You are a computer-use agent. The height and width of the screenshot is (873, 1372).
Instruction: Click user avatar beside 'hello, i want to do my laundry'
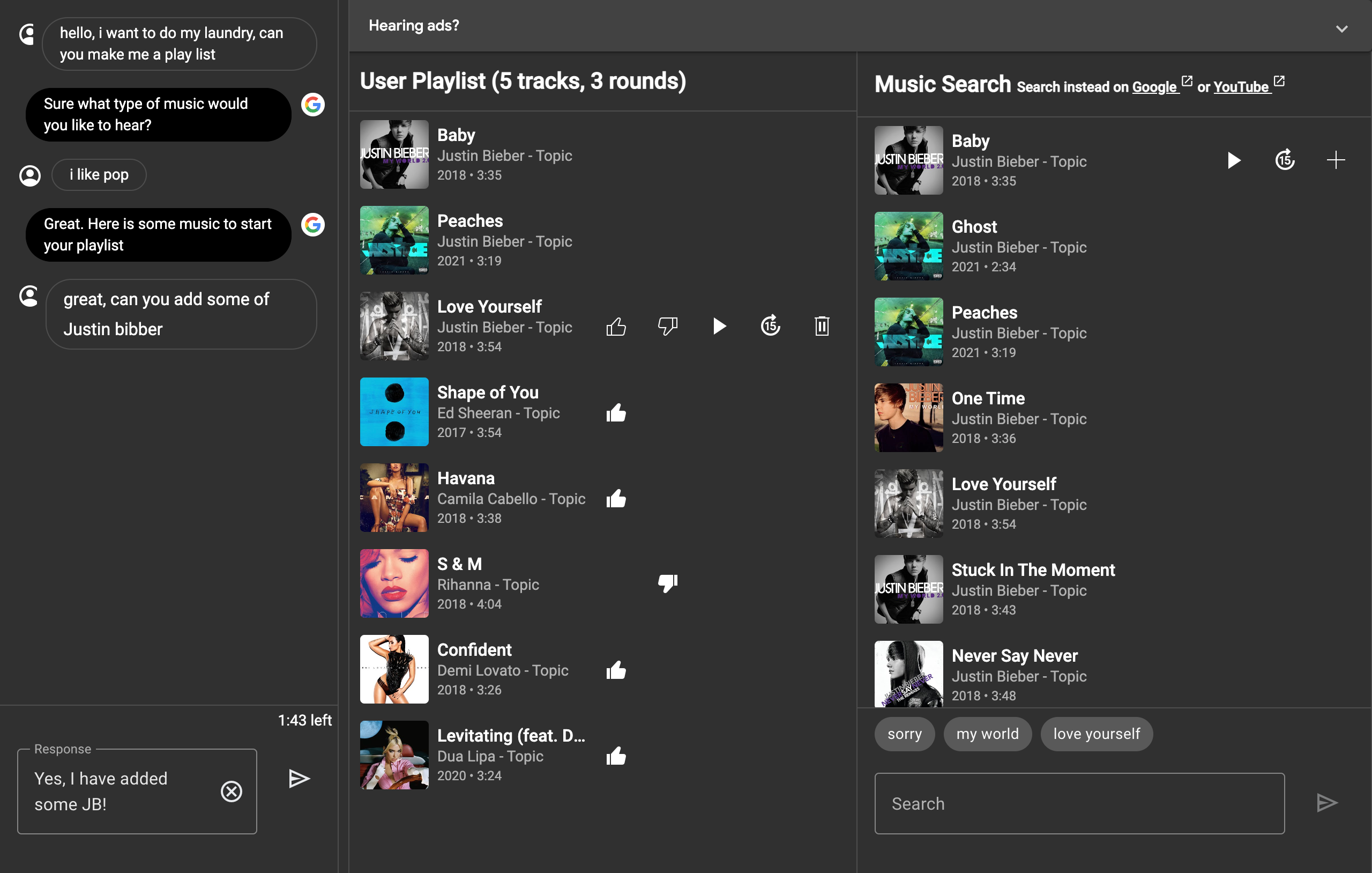pos(27,34)
